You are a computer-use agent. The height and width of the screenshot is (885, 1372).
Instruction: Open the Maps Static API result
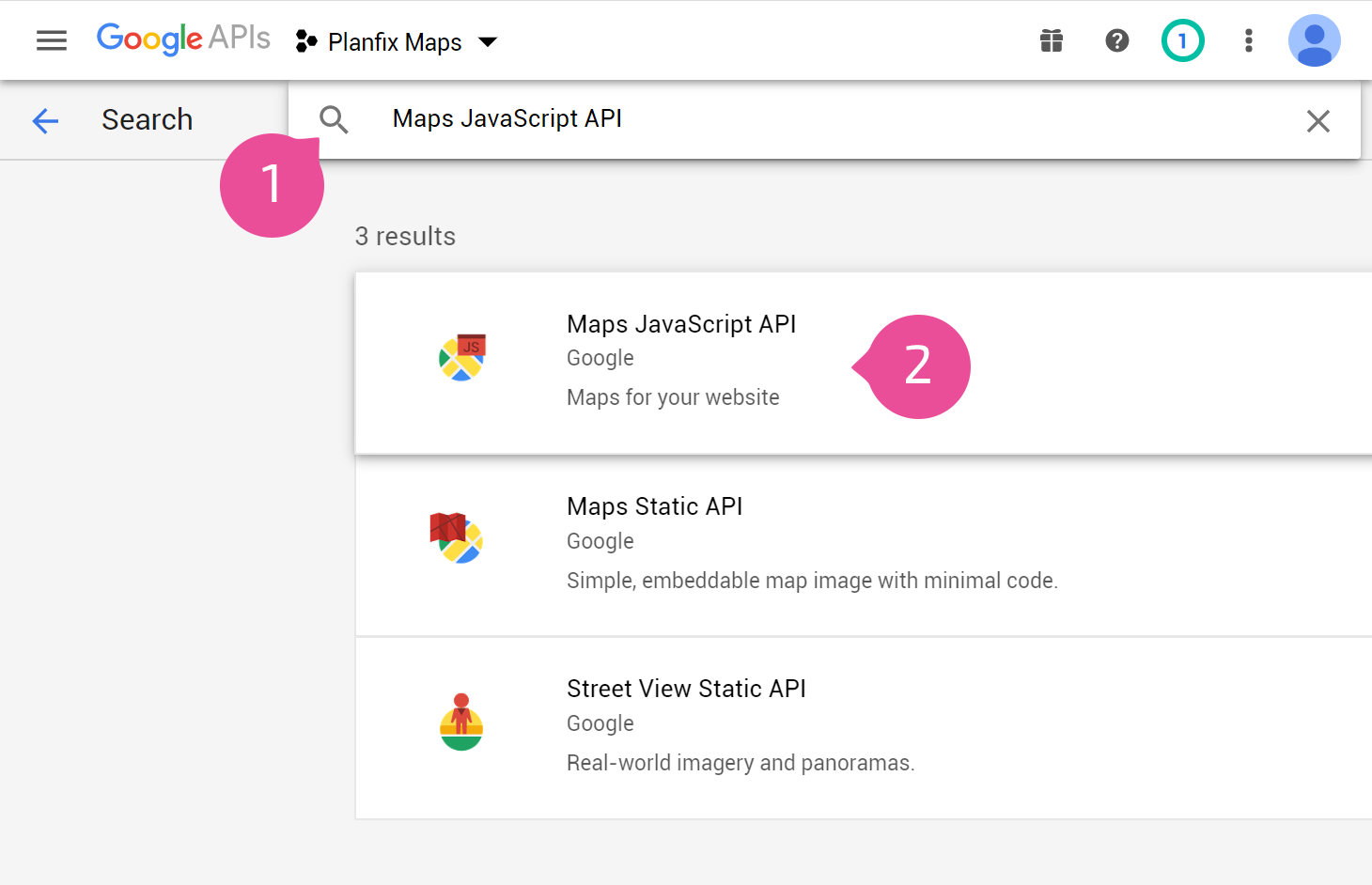click(864, 545)
